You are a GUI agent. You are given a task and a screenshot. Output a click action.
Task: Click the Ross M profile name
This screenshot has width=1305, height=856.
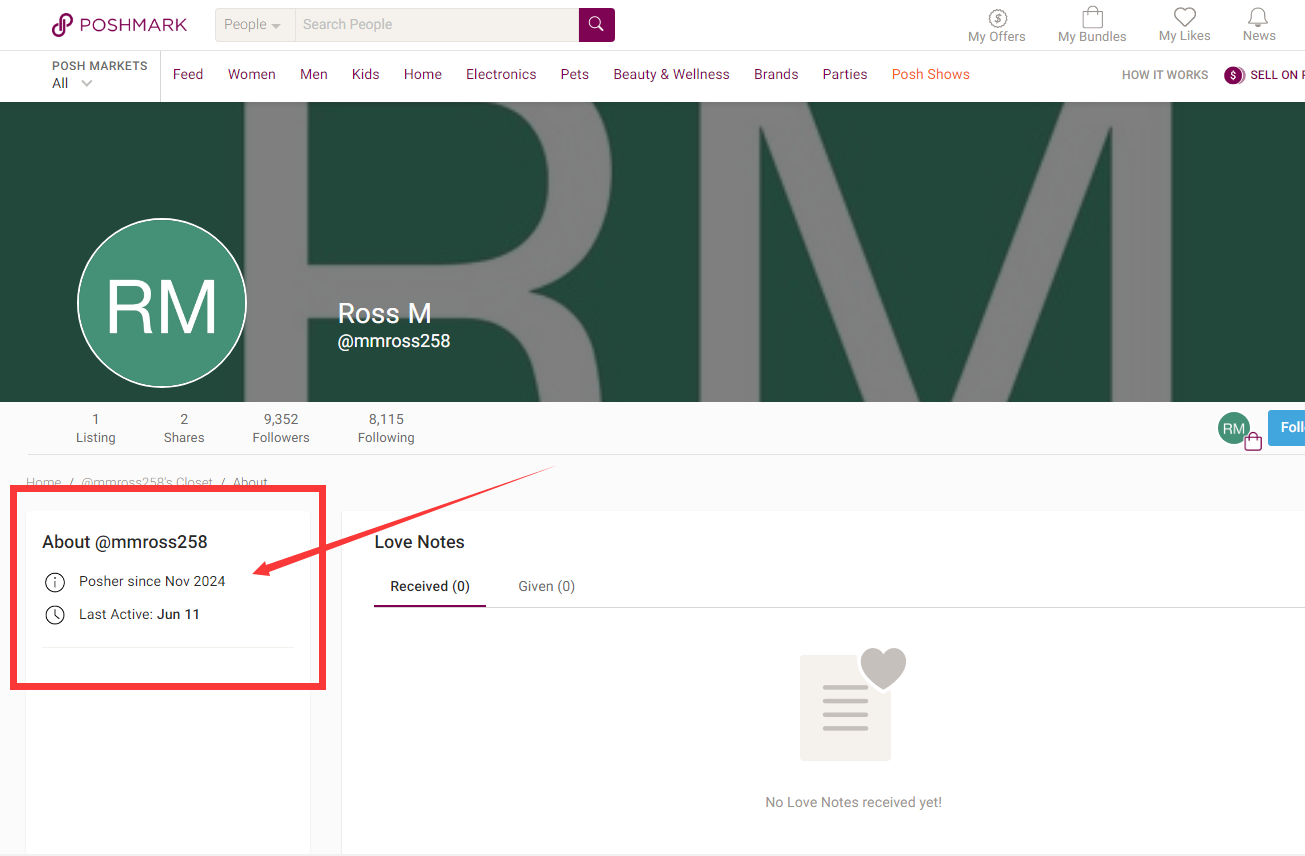point(385,313)
